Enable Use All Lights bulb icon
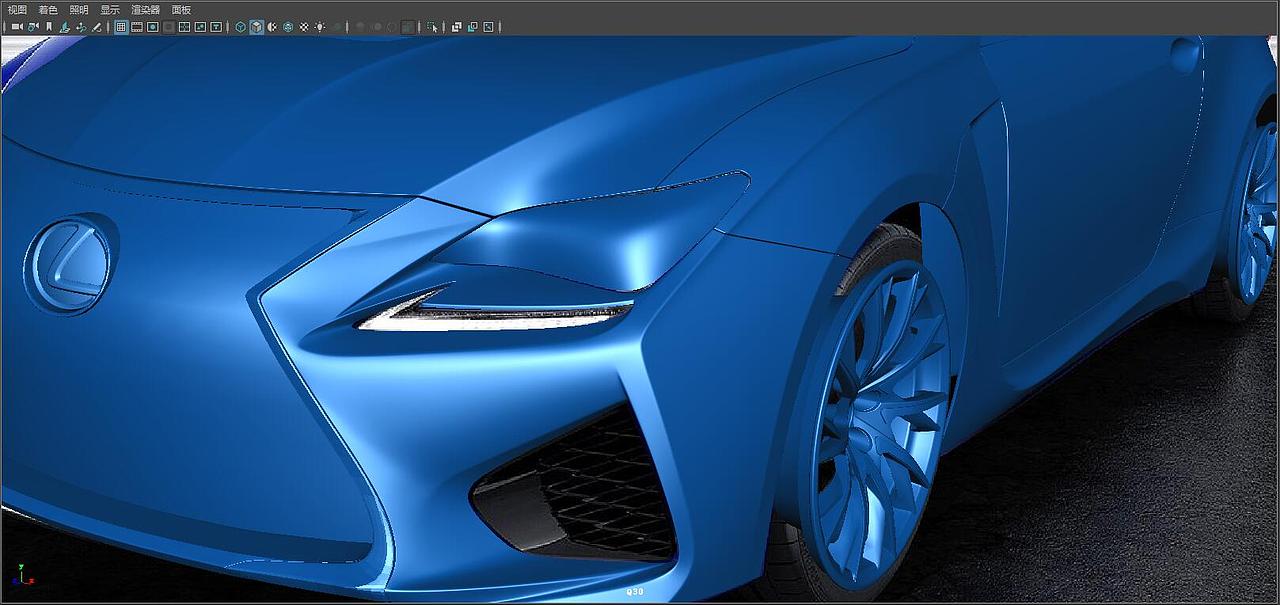1280x605 pixels. (320, 27)
